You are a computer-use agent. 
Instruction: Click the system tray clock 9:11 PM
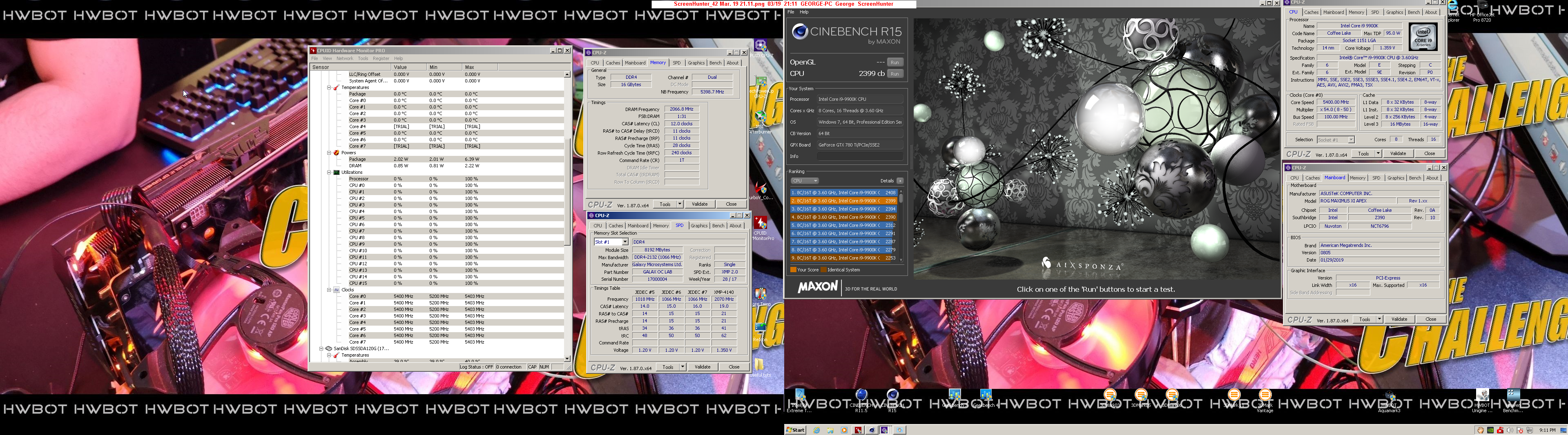pos(1547,430)
